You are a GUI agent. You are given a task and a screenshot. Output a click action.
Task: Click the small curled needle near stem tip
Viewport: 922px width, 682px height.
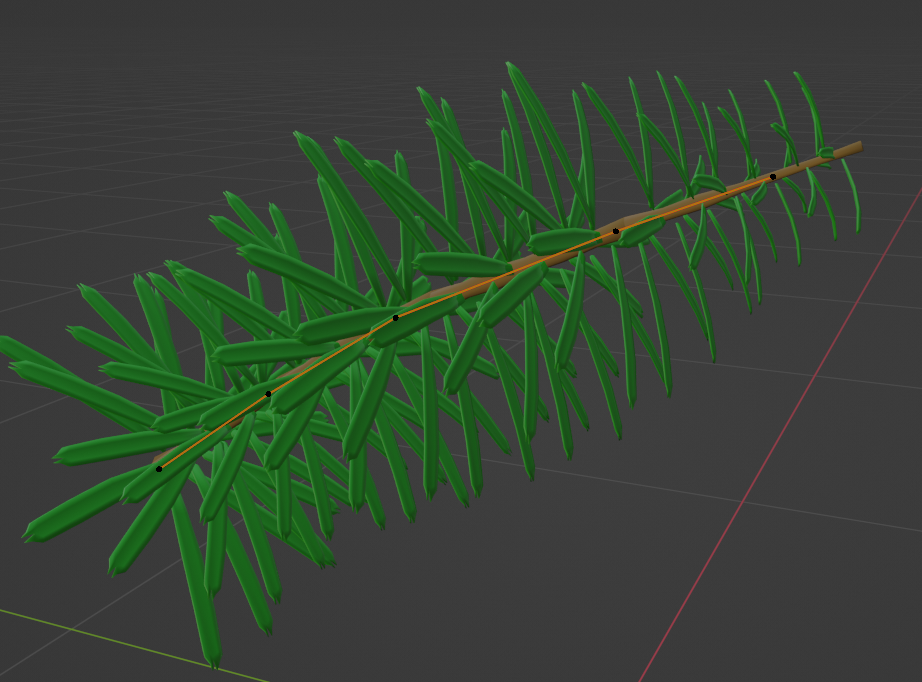click(826, 152)
